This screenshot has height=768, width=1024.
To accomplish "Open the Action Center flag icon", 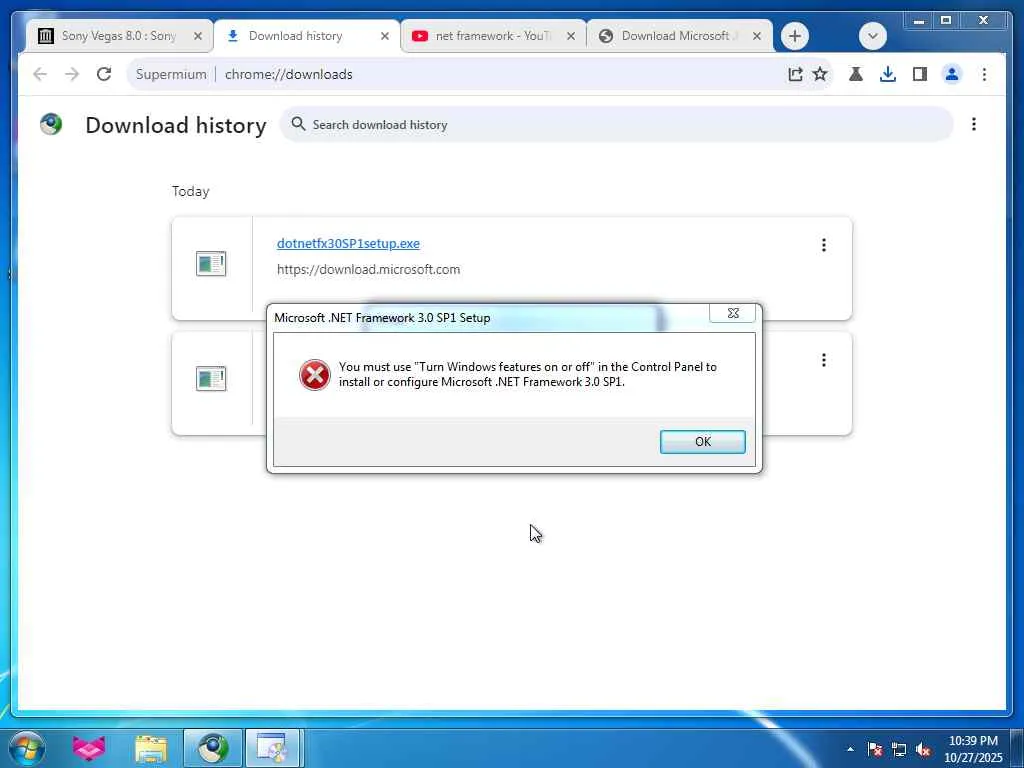I will coord(875,749).
